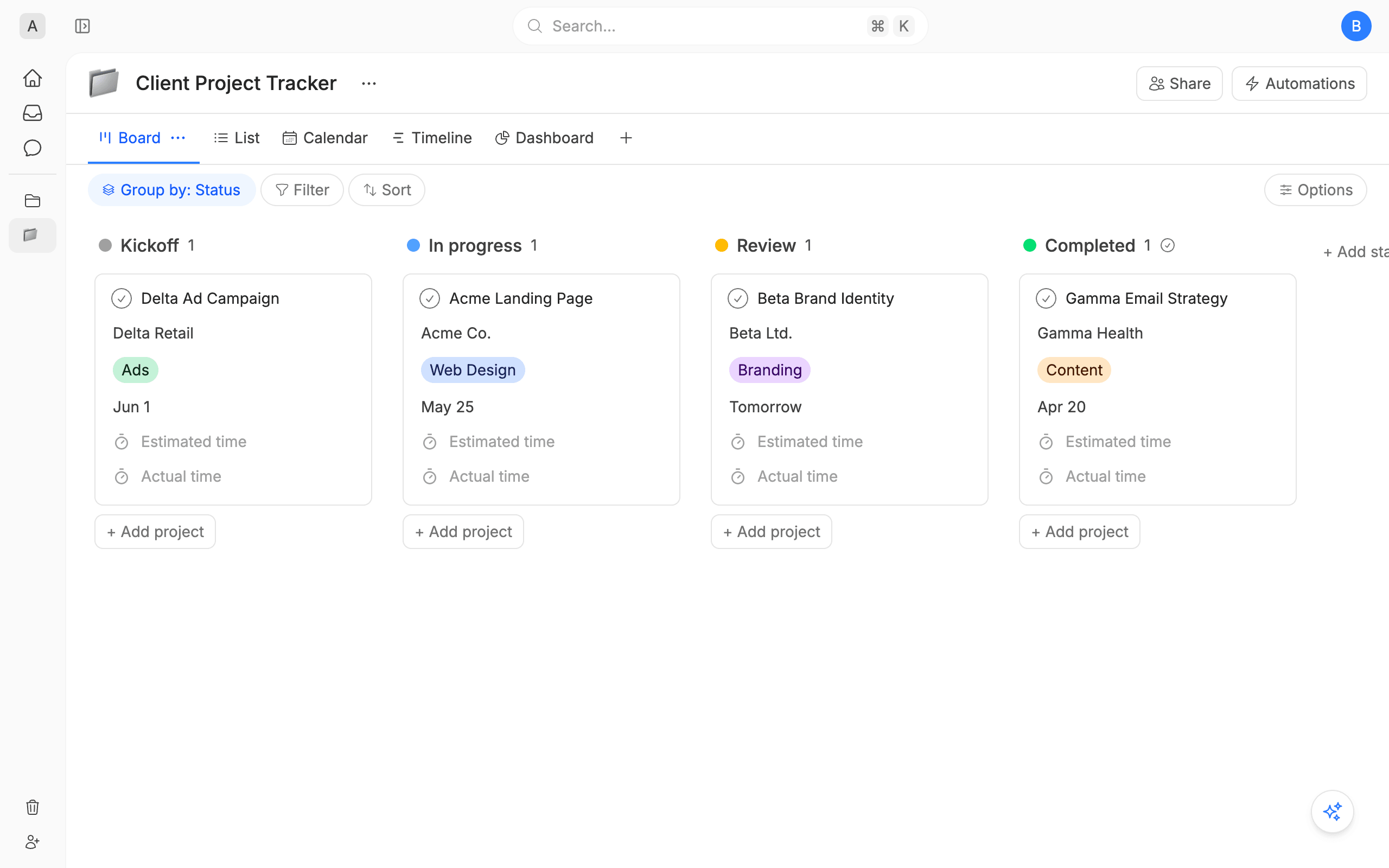The width and height of the screenshot is (1389, 868).
Task: Click the Branding tag
Action: coord(770,371)
